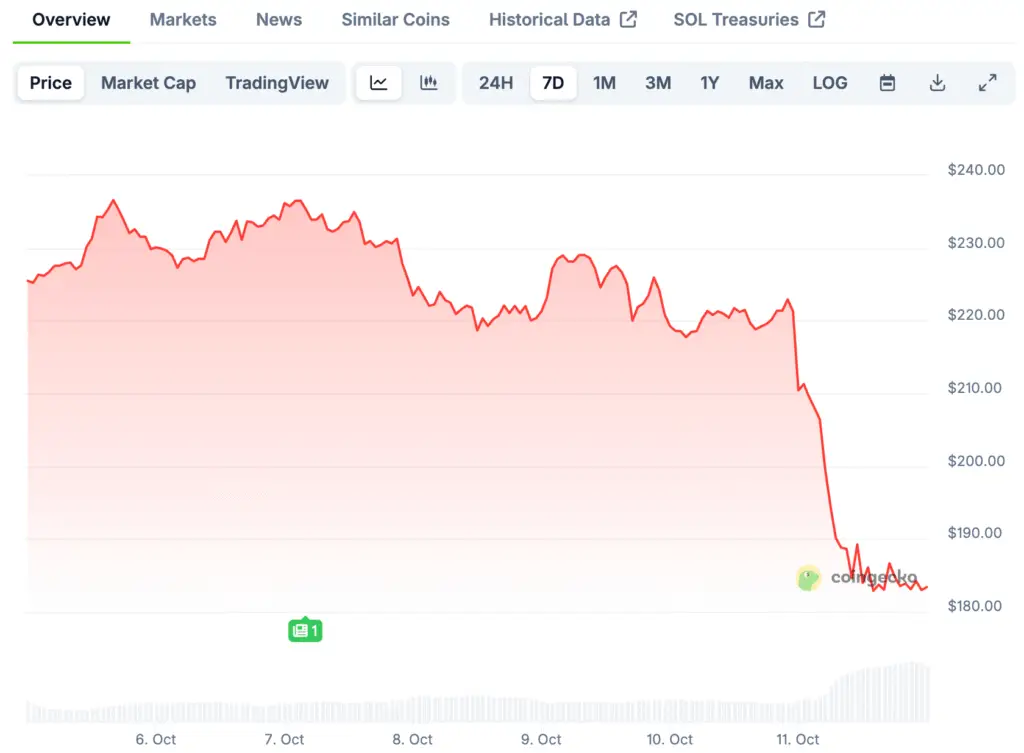
Task: Select the 24H time range
Action: (496, 83)
